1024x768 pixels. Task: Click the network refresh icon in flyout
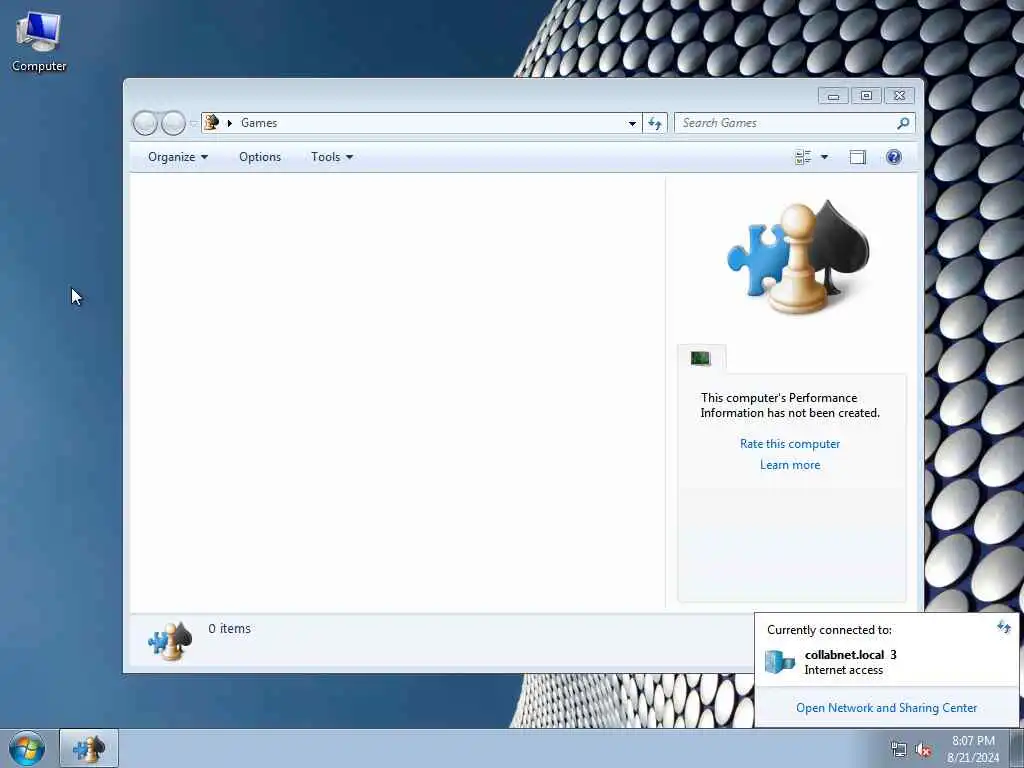click(1004, 628)
